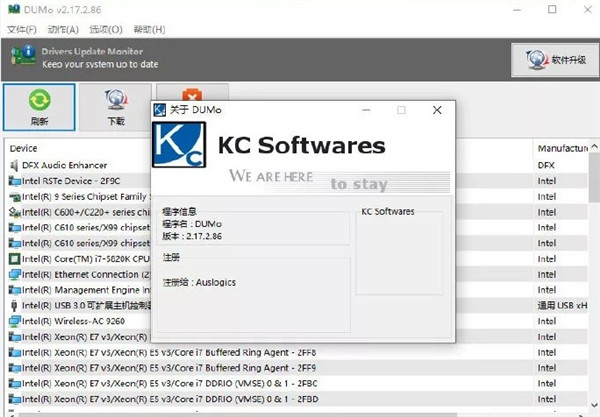The image size is (600, 417).
Task: Click the DUMo title bar app icon
Action: click(x=14, y=9)
